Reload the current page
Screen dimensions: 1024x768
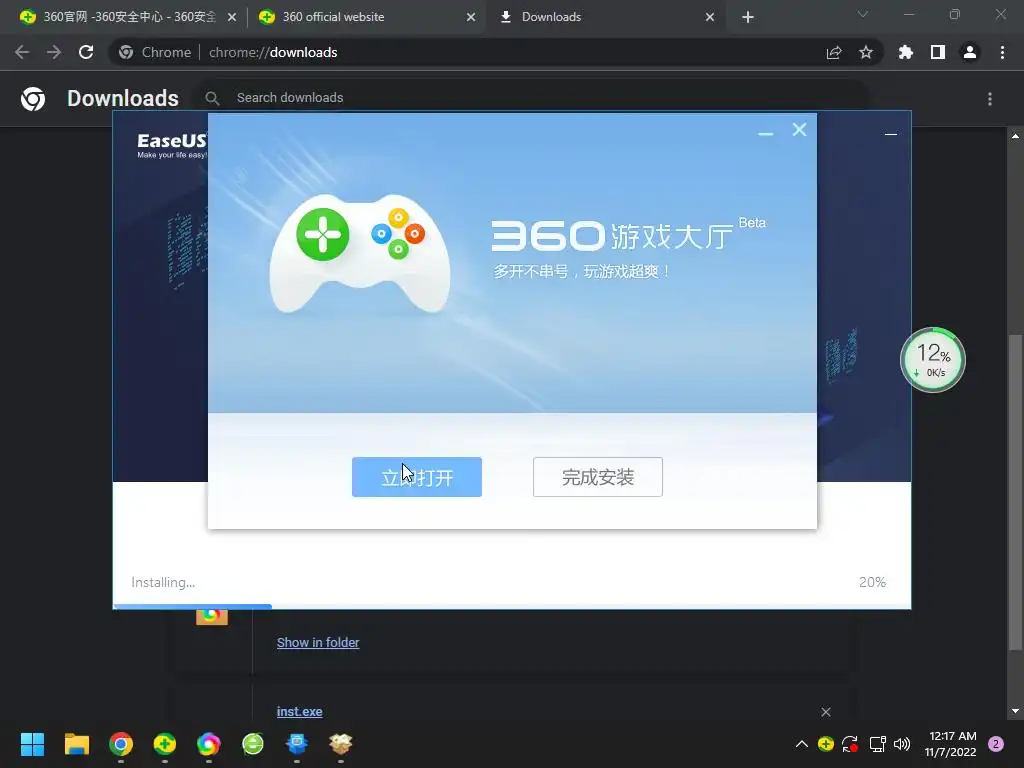pyautogui.click(x=86, y=52)
